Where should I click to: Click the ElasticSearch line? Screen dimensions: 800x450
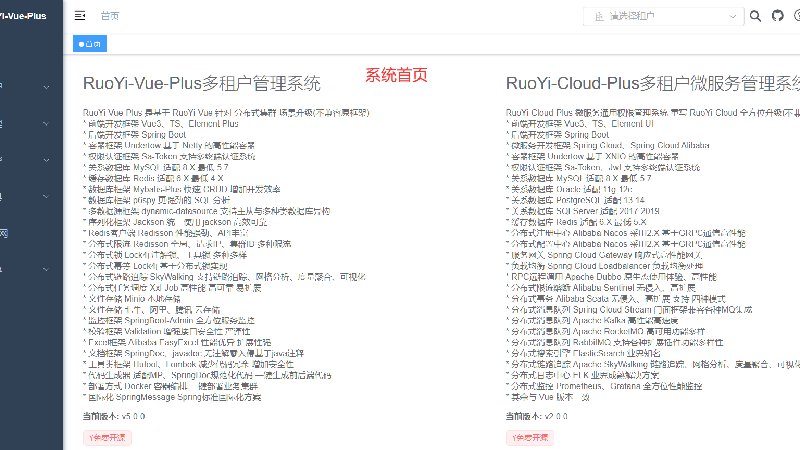pos(583,353)
